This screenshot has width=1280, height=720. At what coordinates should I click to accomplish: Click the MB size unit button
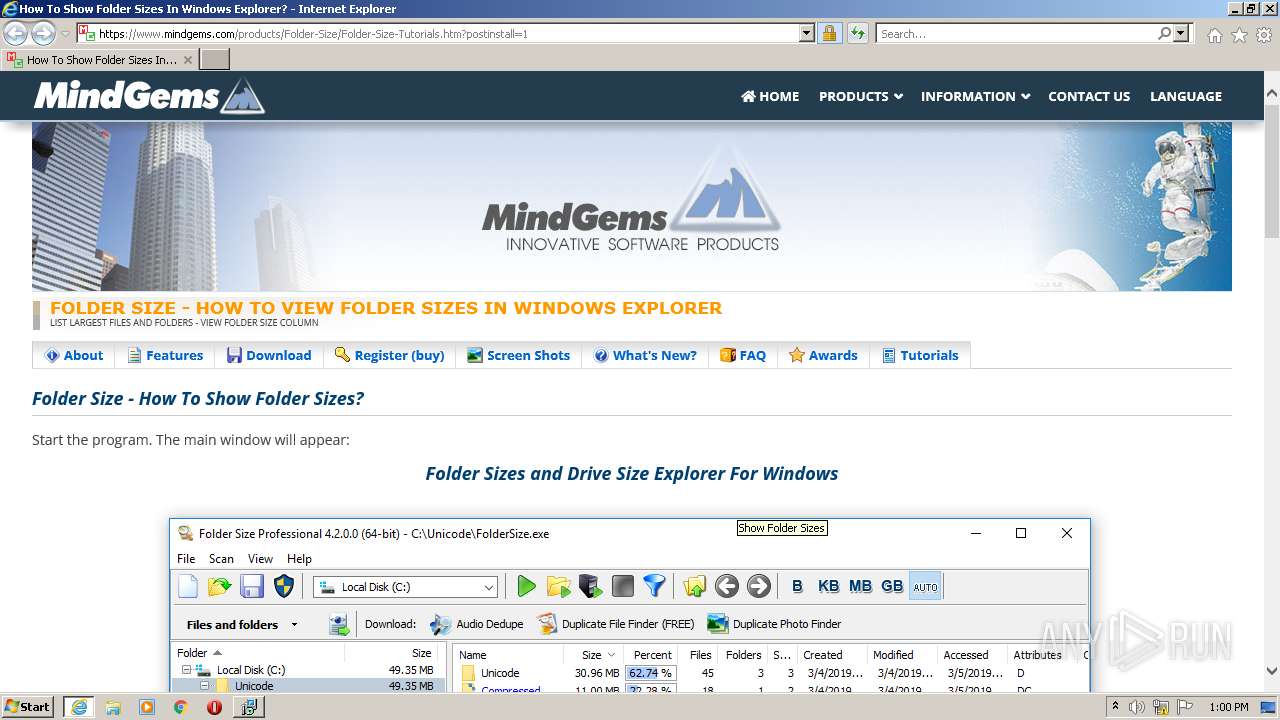pos(860,587)
